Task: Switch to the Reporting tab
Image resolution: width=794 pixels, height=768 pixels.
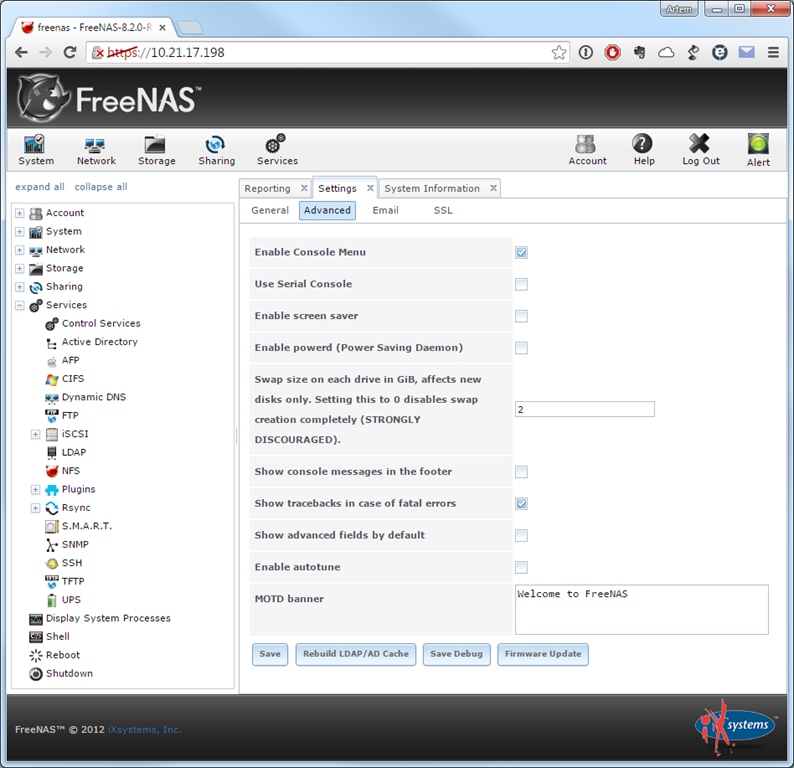Action: pyautogui.click(x=267, y=188)
